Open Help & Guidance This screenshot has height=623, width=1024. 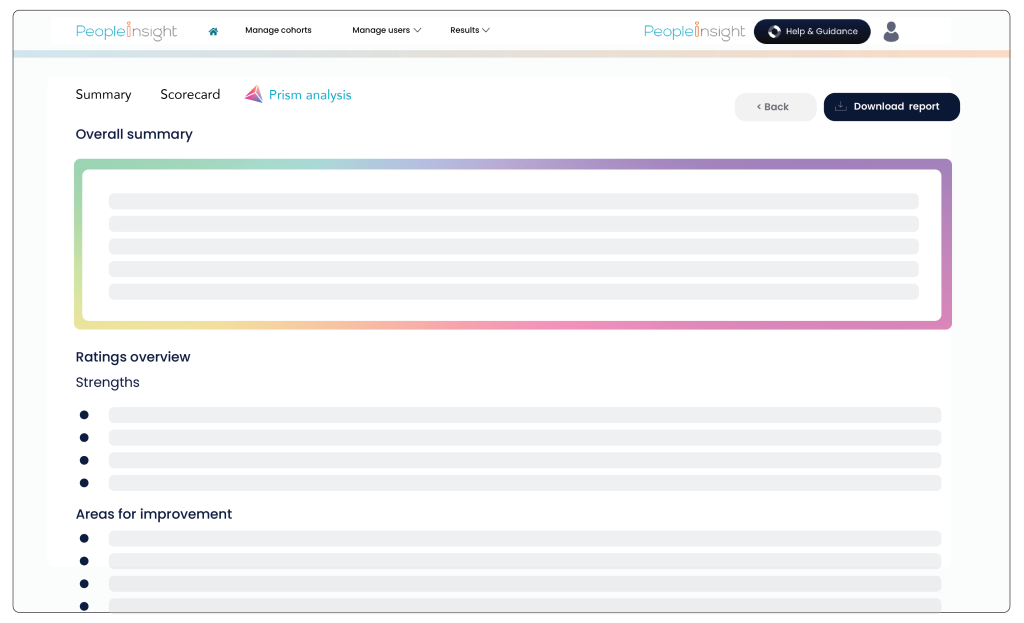812,31
